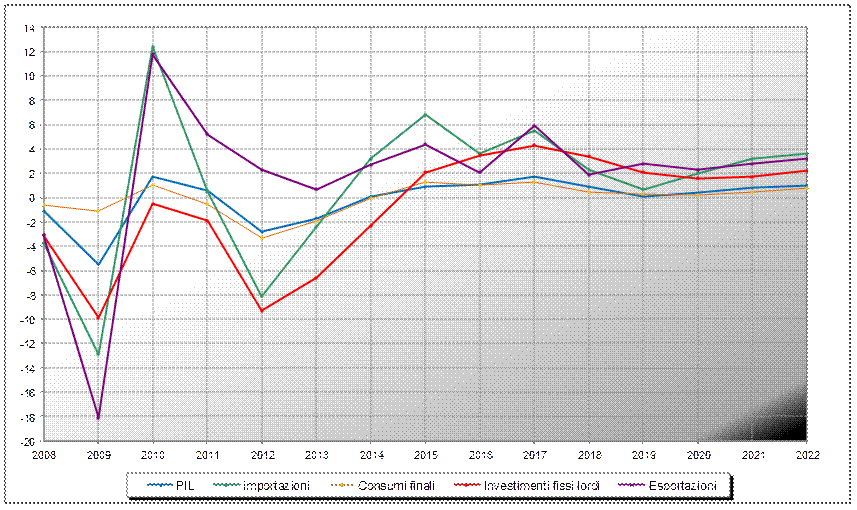This screenshot has width=857, height=510.
Task: Click the 2014 year label
Action: click(371, 455)
